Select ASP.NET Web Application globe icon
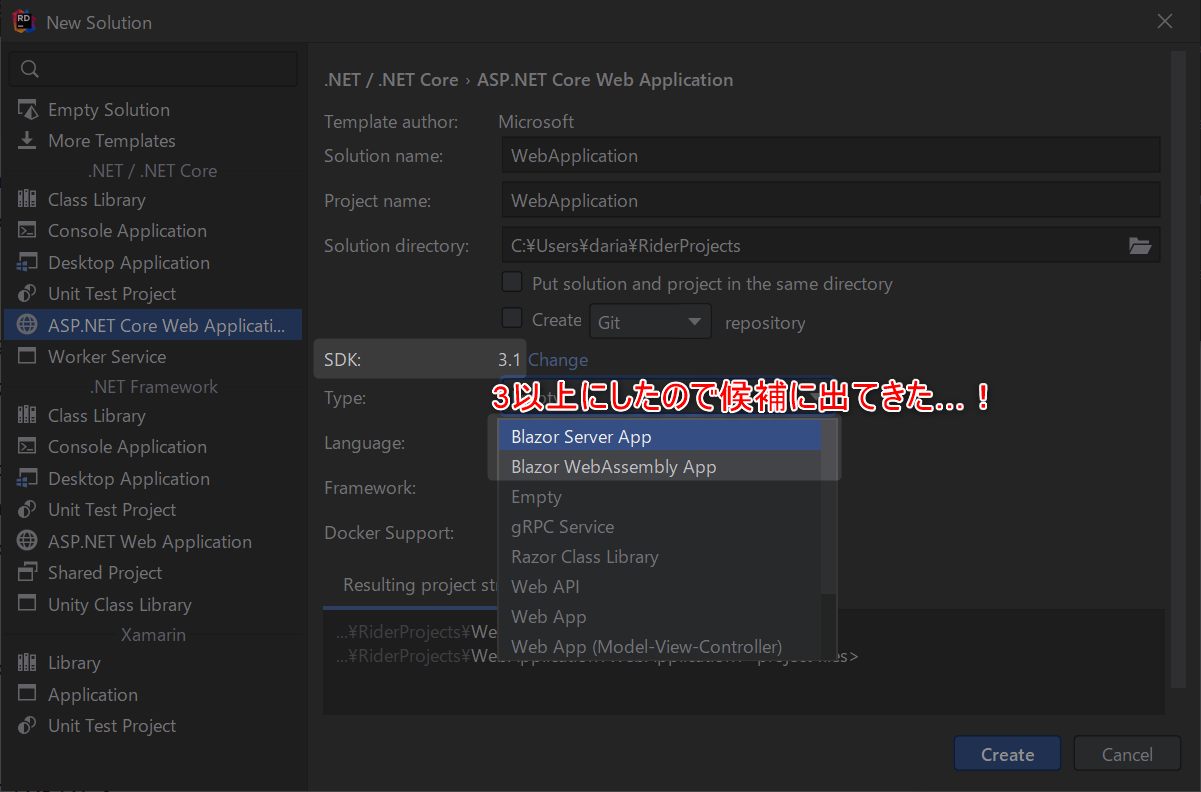Image resolution: width=1201 pixels, height=792 pixels. [x=28, y=541]
